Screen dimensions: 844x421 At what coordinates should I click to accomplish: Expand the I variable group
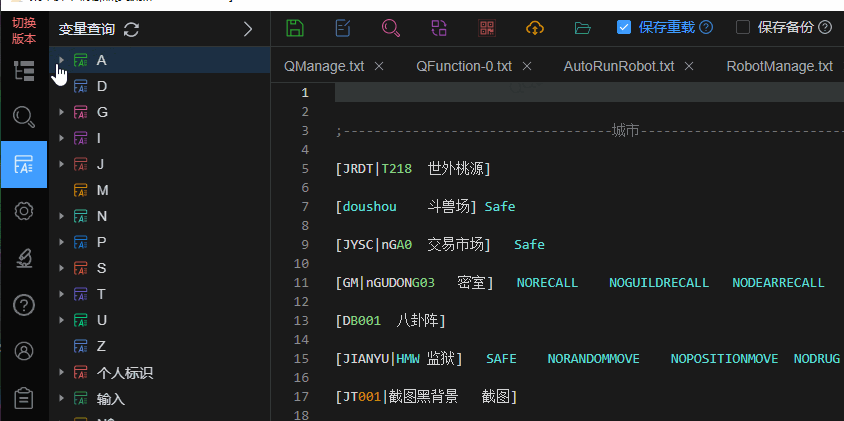[x=61, y=138]
